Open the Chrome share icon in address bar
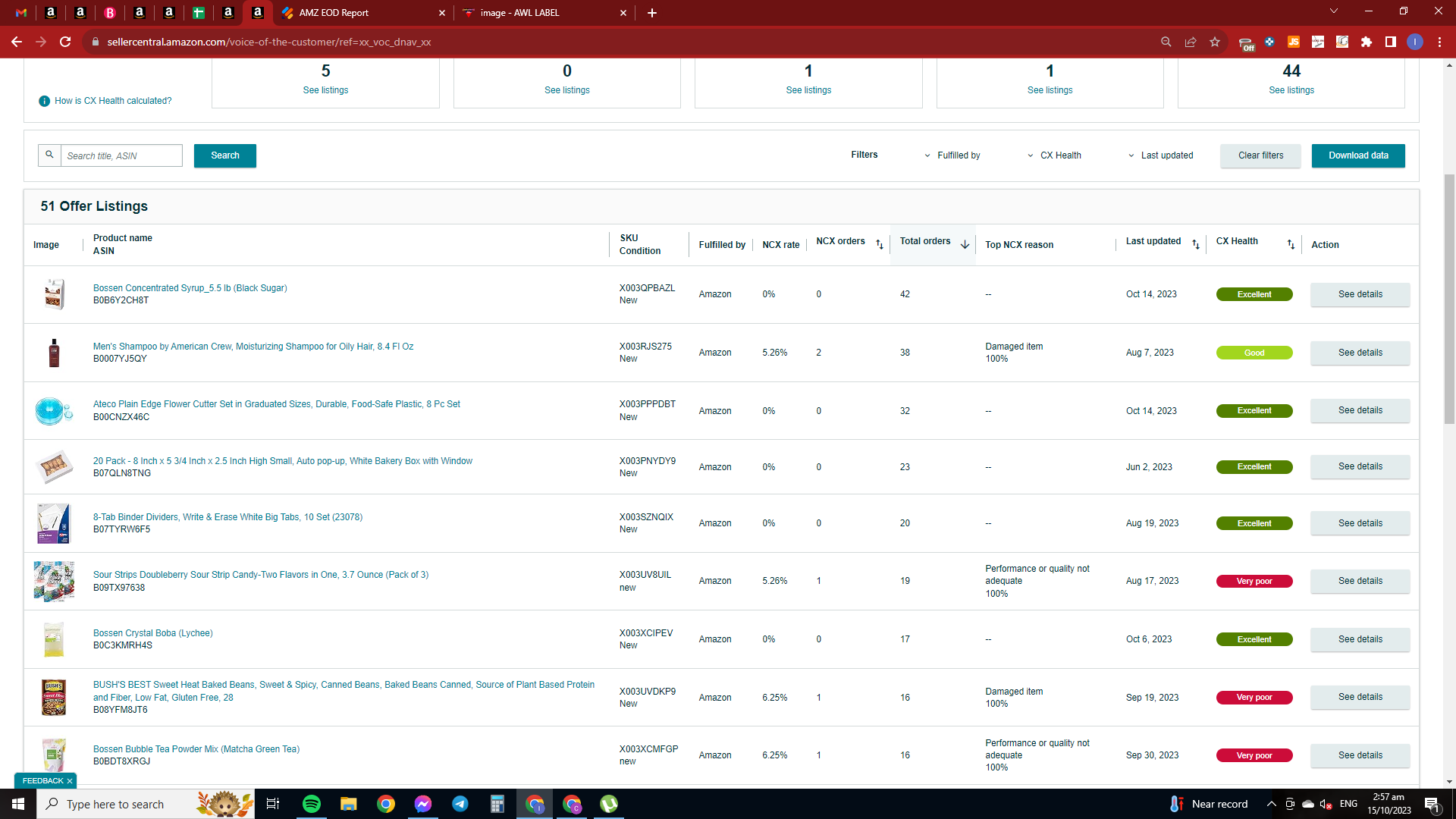 [1191, 42]
